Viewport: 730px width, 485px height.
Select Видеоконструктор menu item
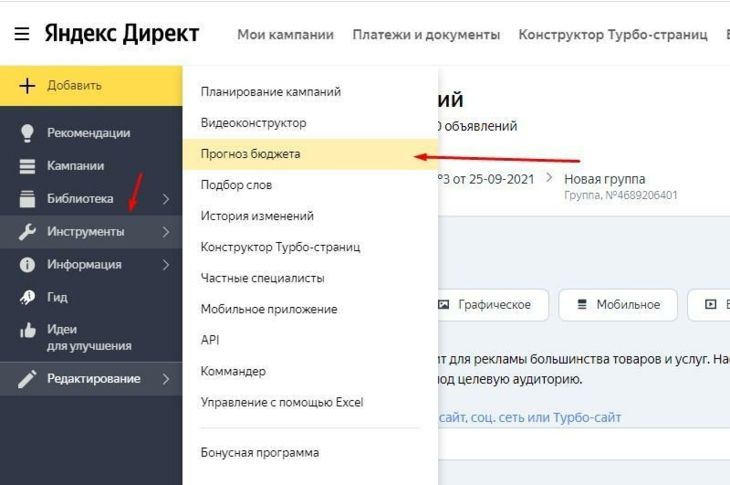point(310,123)
